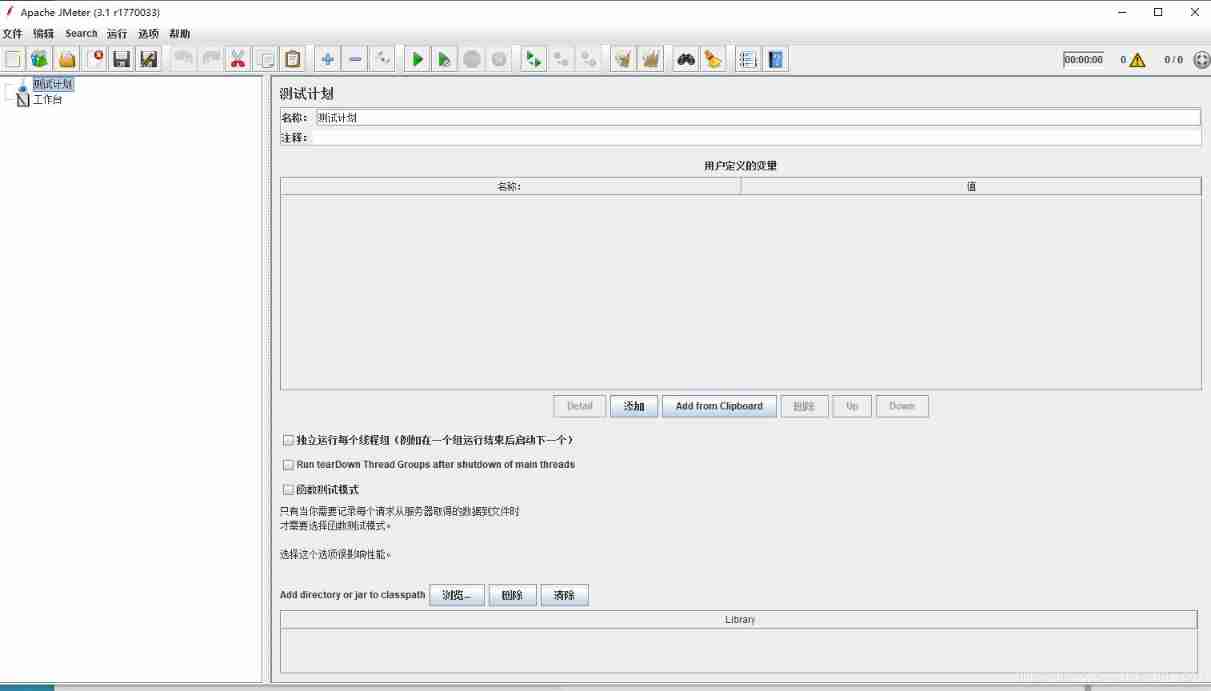Select the 工作台 tree node
Screen dimensions: 1211x691
(x=47, y=100)
